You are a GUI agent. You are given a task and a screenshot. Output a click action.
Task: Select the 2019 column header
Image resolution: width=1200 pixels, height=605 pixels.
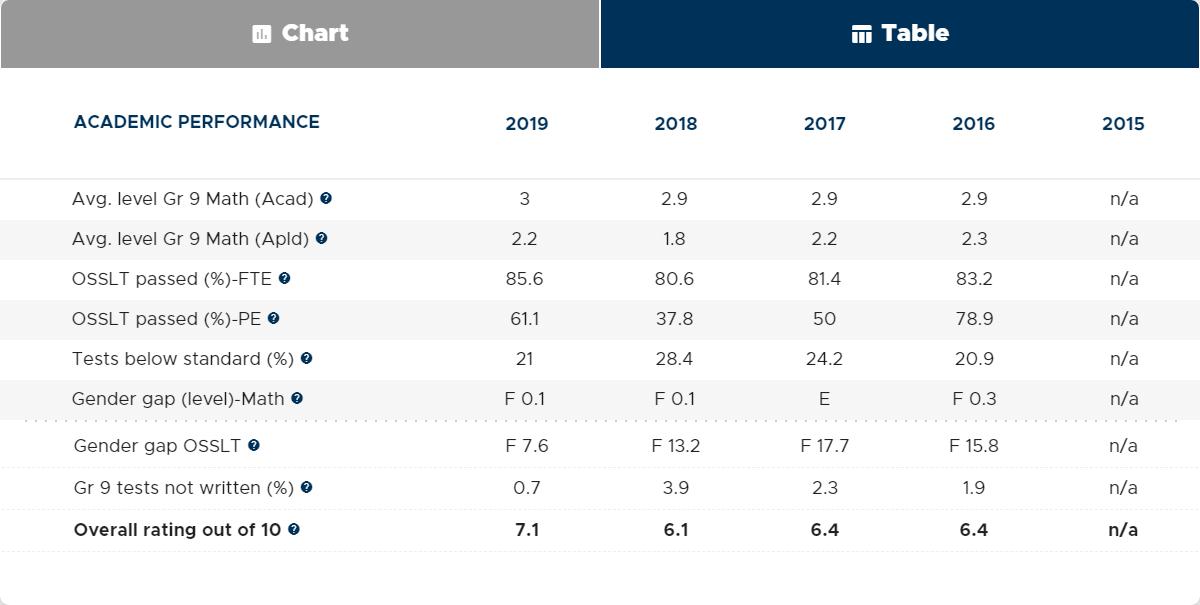pyautogui.click(x=526, y=124)
